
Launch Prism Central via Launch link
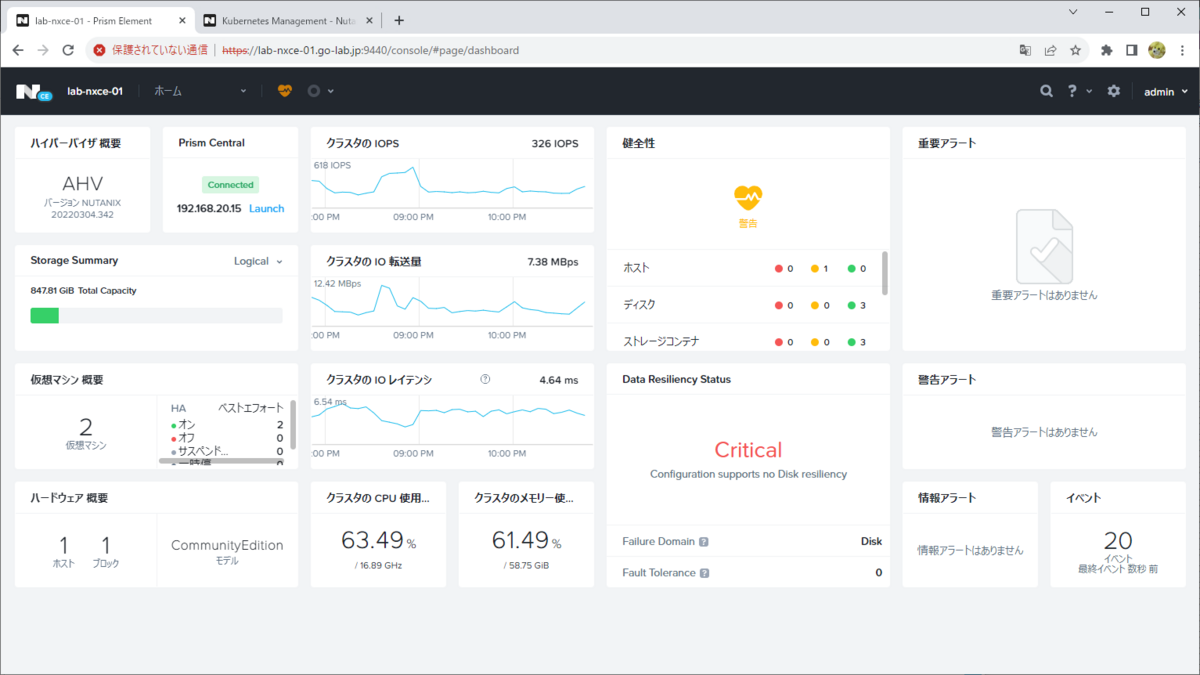[x=266, y=209]
